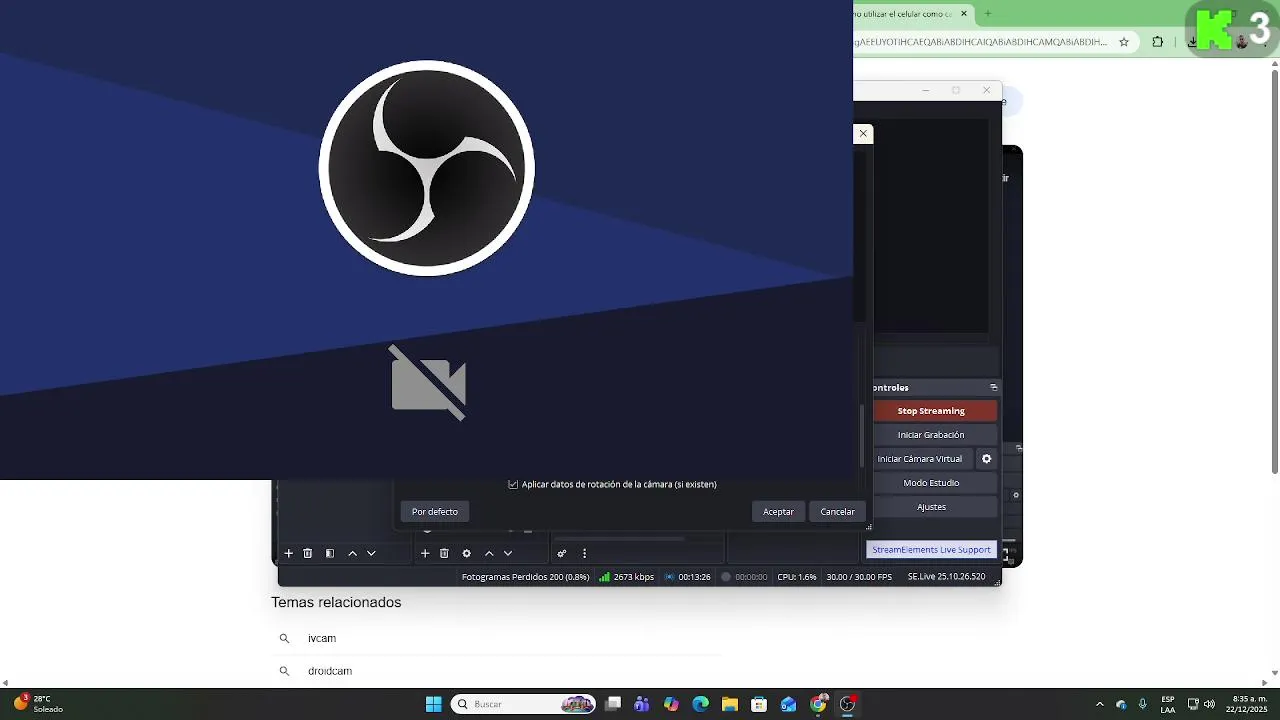The image size is (1280, 720).
Task: Toggle 'Aplicar datos de rotación de la cámara' checkbox
Action: [x=513, y=484]
